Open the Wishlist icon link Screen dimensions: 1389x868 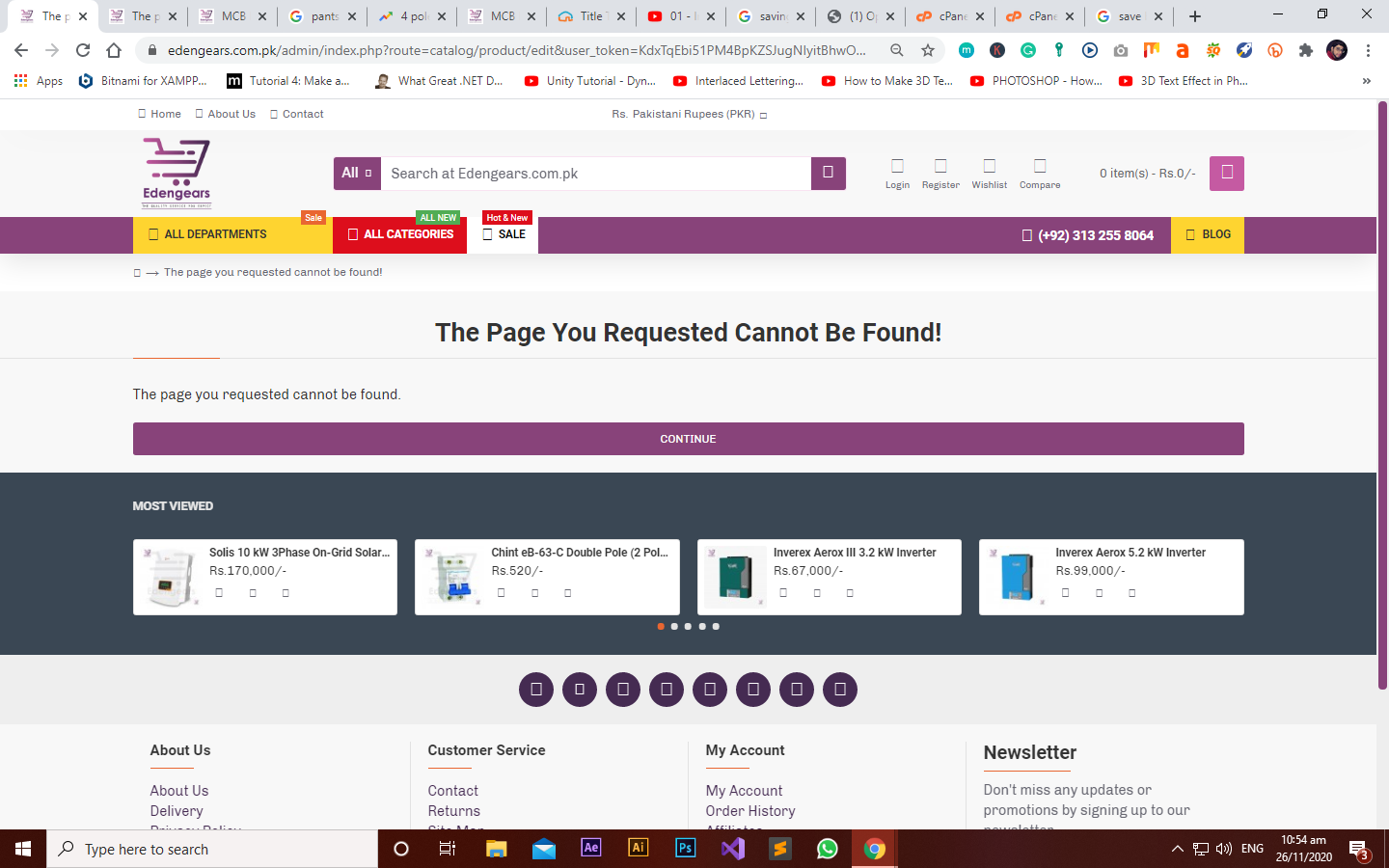[x=989, y=174]
